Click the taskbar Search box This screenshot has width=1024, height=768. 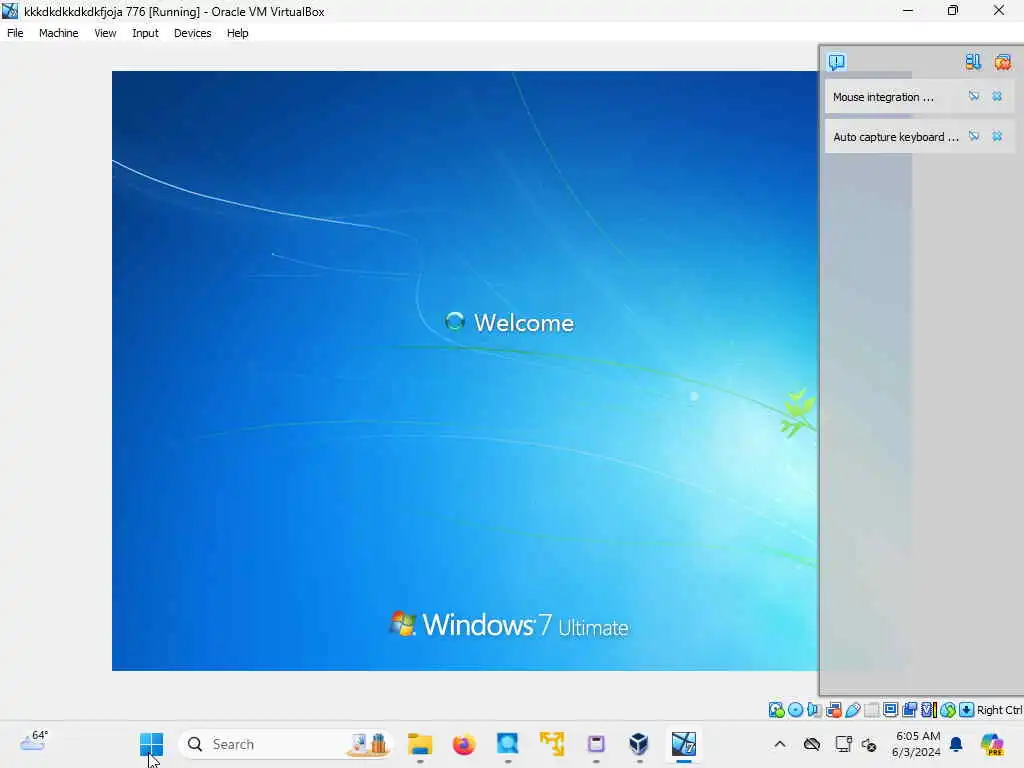point(285,744)
